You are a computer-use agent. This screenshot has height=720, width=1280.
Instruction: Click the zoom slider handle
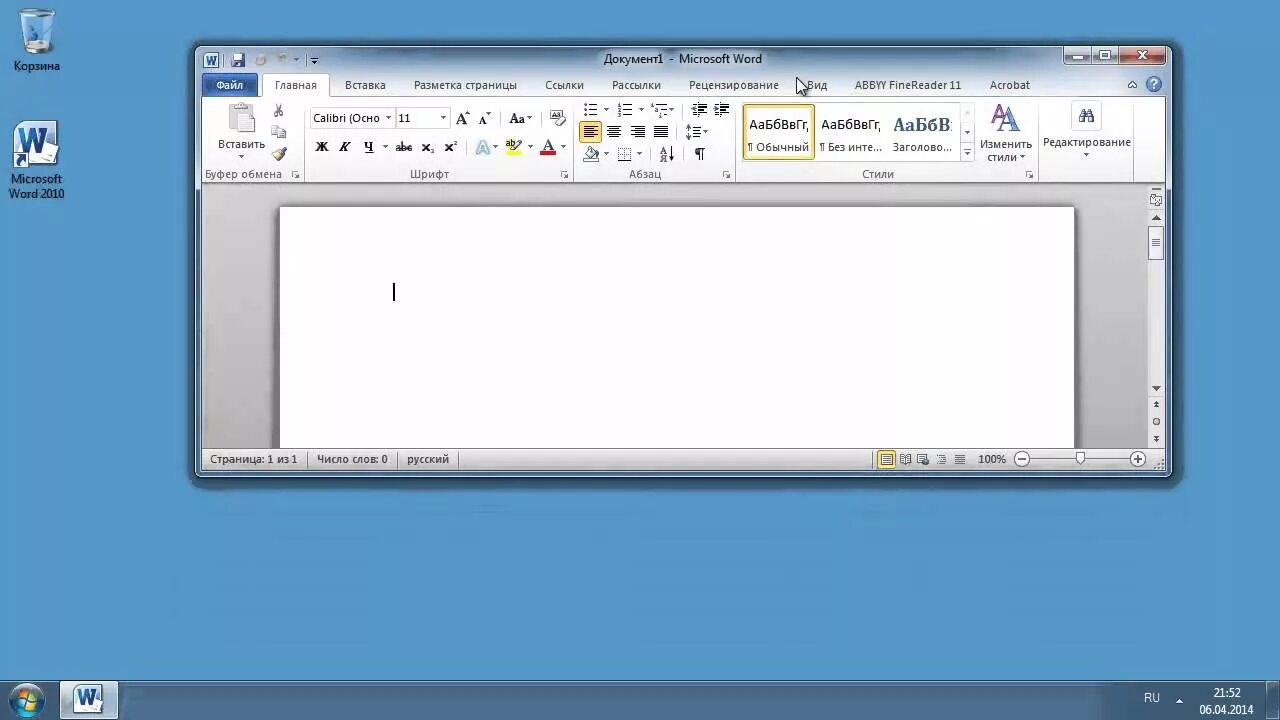click(1080, 459)
